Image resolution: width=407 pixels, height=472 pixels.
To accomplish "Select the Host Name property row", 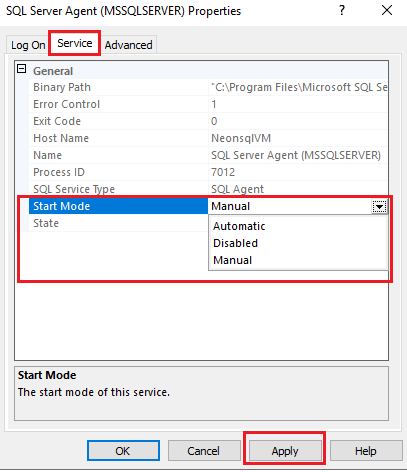I will click(208, 138).
